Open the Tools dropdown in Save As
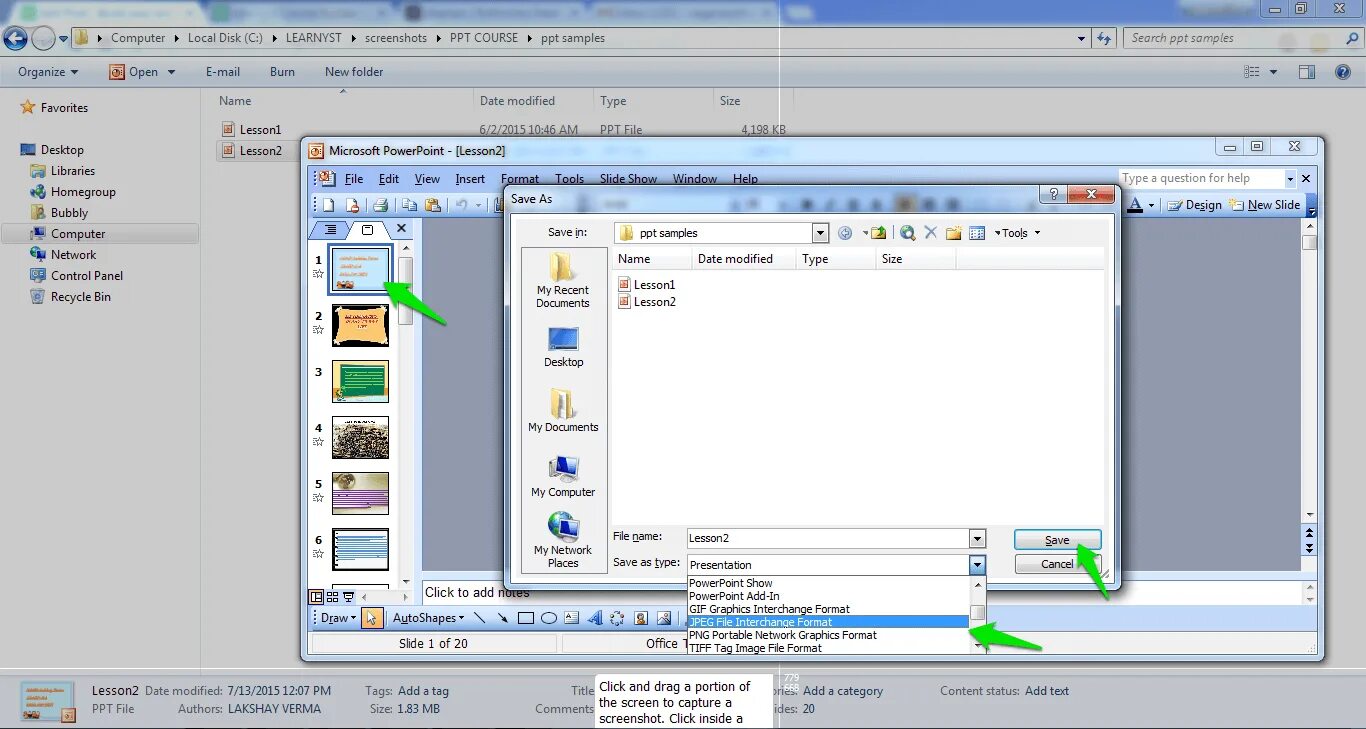 click(x=1018, y=233)
